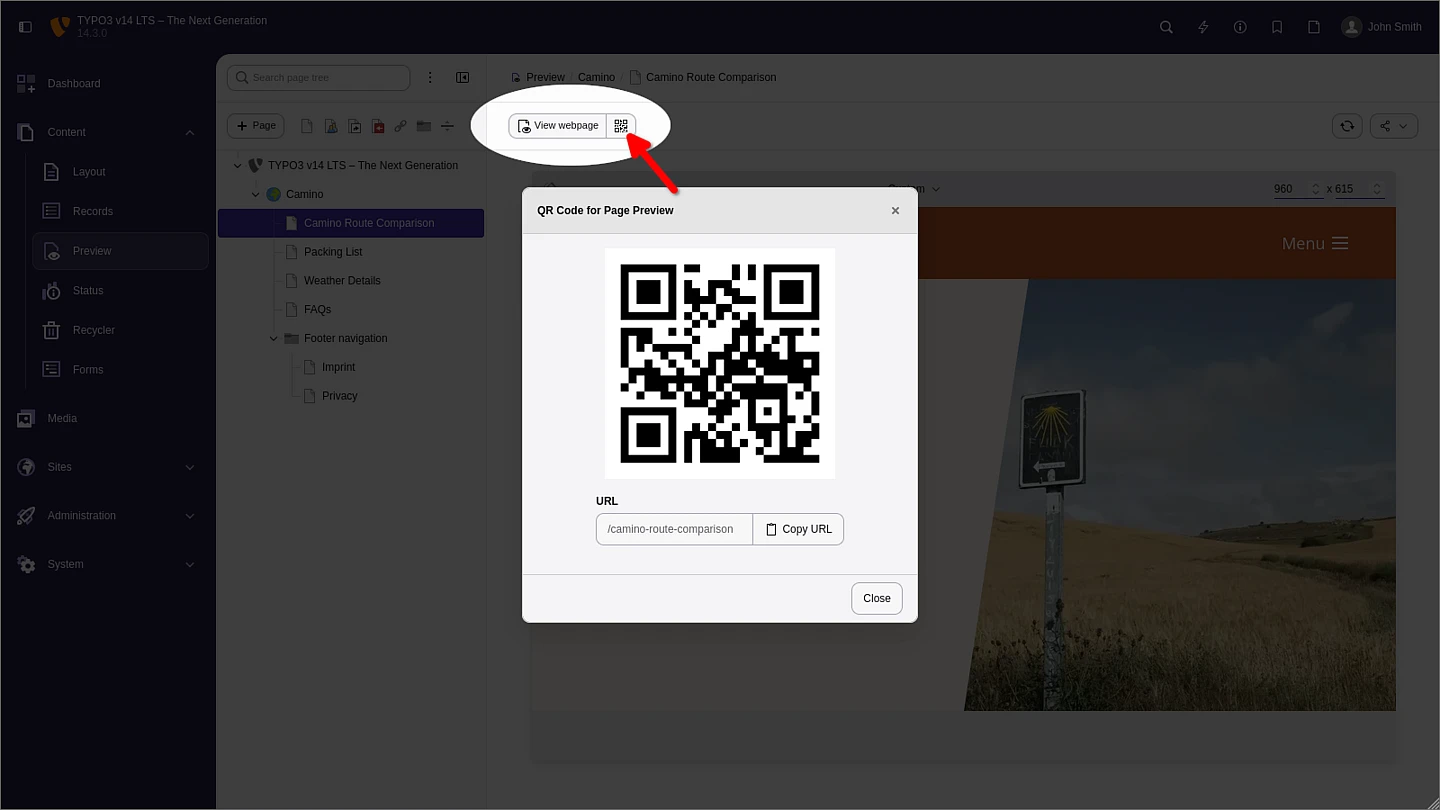Image resolution: width=1440 pixels, height=810 pixels.
Task: Open the Layout module
Action: [89, 172]
